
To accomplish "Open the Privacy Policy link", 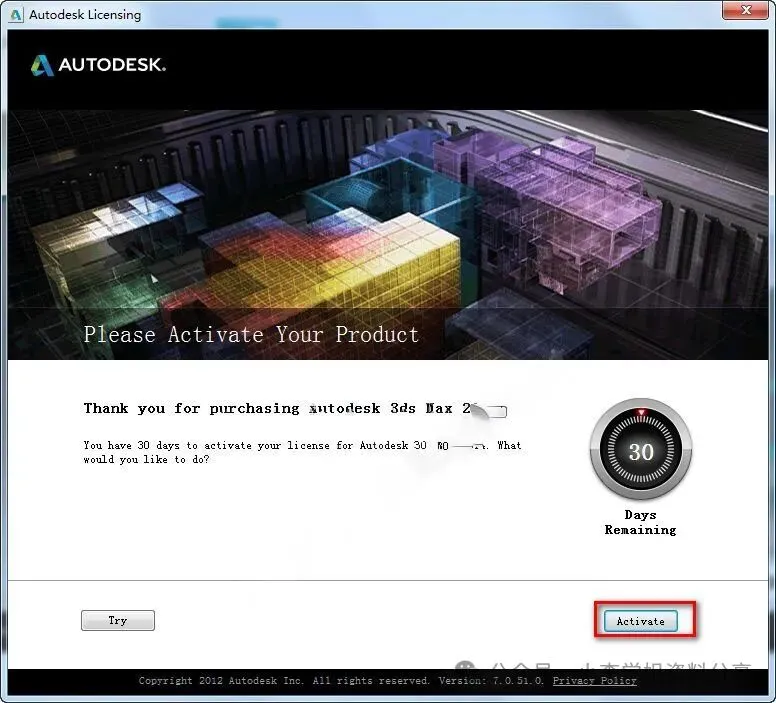I will coord(594,681).
